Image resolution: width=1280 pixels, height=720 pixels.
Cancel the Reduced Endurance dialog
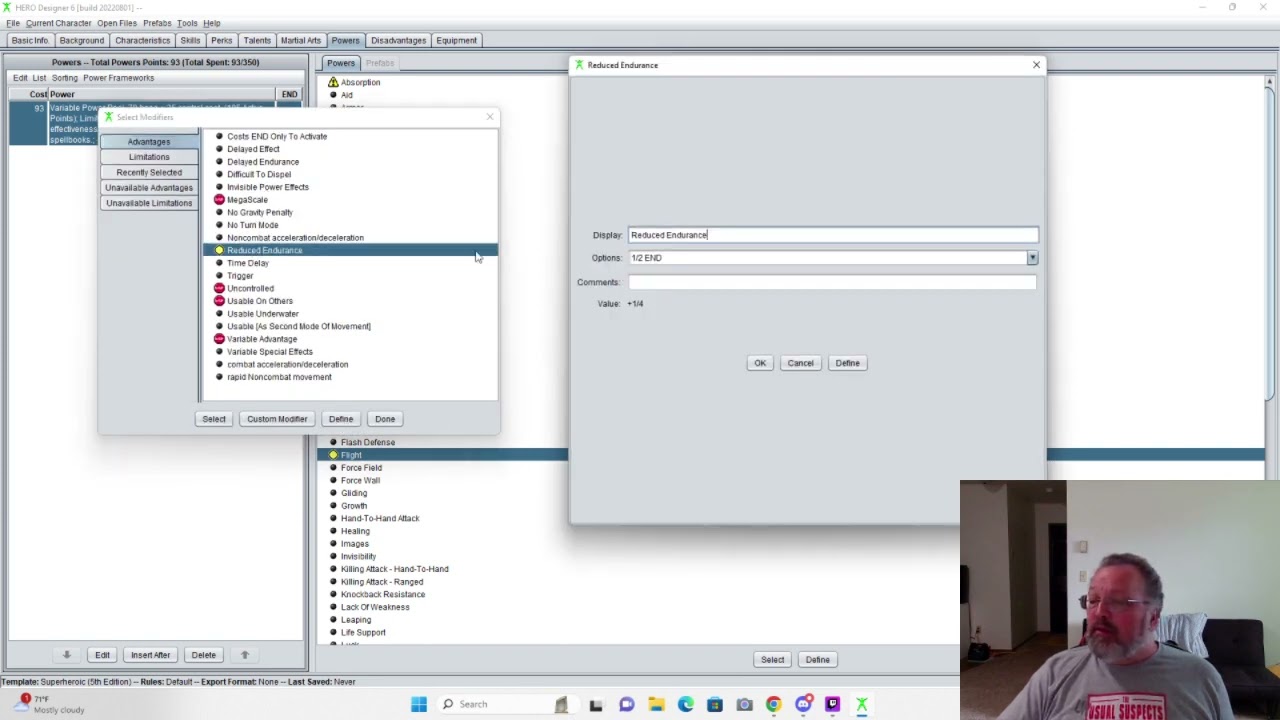(x=800, y=363)
